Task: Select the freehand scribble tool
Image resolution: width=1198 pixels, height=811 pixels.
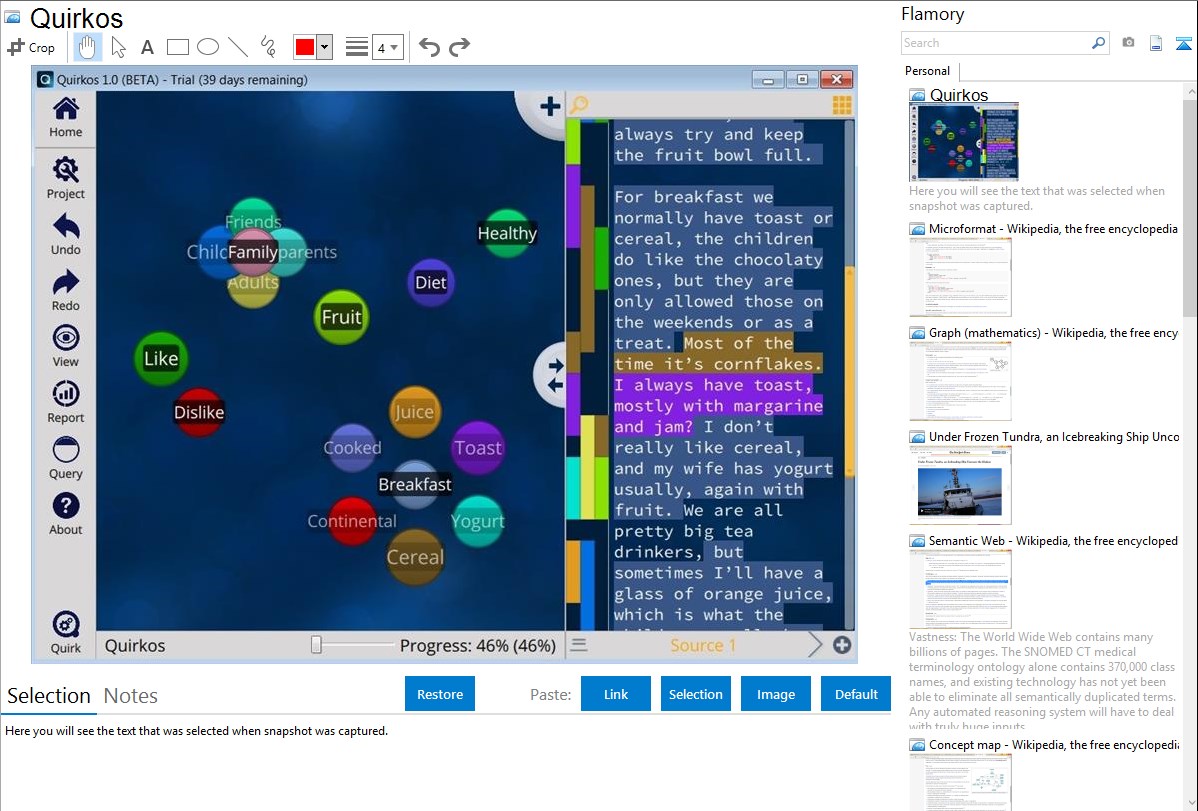Action: tap(268, 47)
